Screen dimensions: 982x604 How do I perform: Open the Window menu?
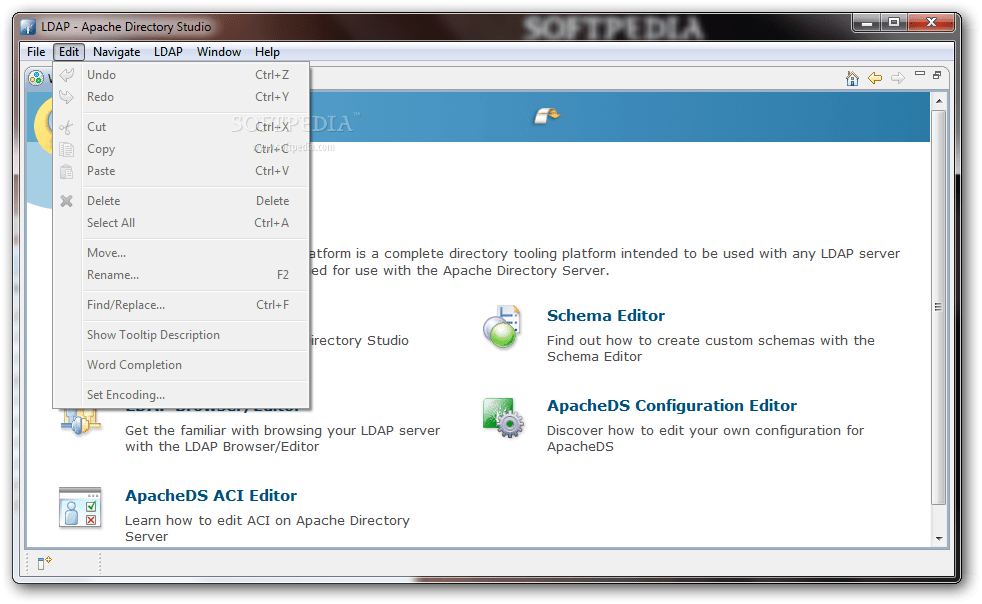(x=219, y=52)
